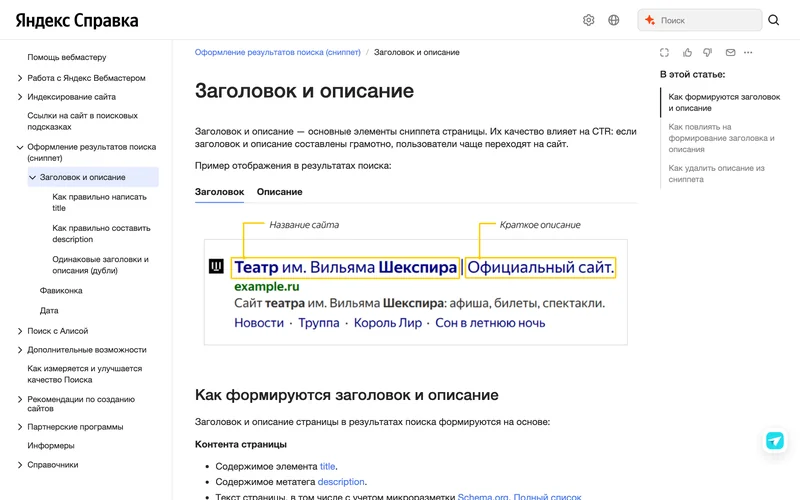
Task: Toggle fullscreen article view icon
Action: (x=664, y=53)
